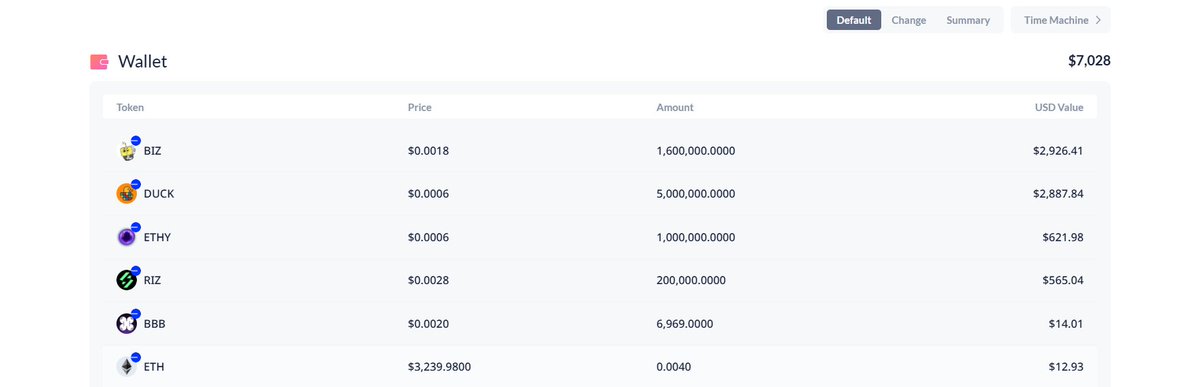This screenshot has height=387, width=1200.
Task: Click the BBB token icon
Action: (x=126, y=324)
